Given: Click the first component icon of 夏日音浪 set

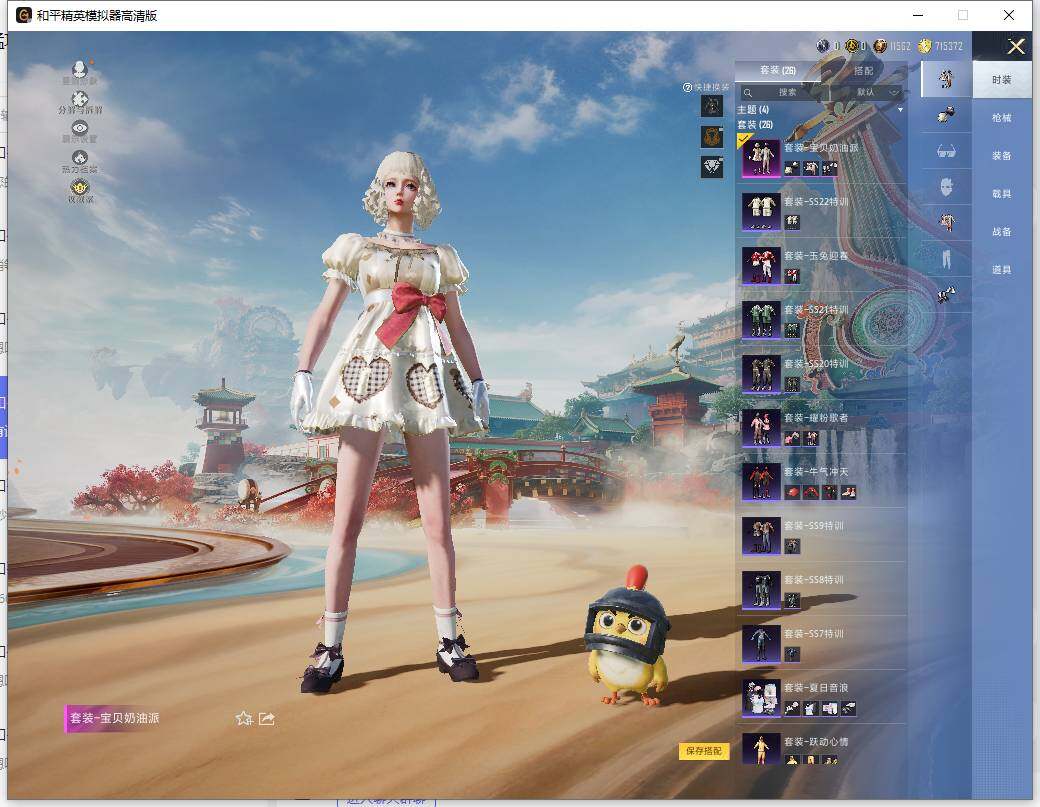Looking at the screenshot, I should (793, 708).
